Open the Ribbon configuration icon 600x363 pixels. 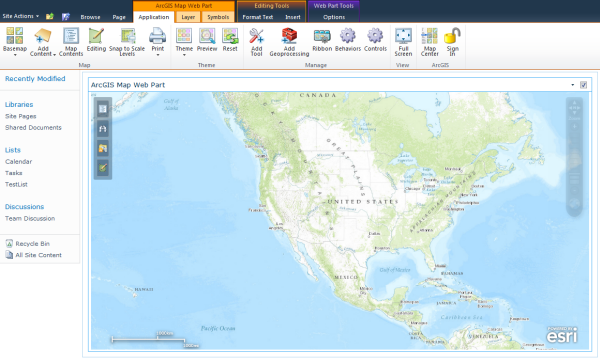pos(322,39)
